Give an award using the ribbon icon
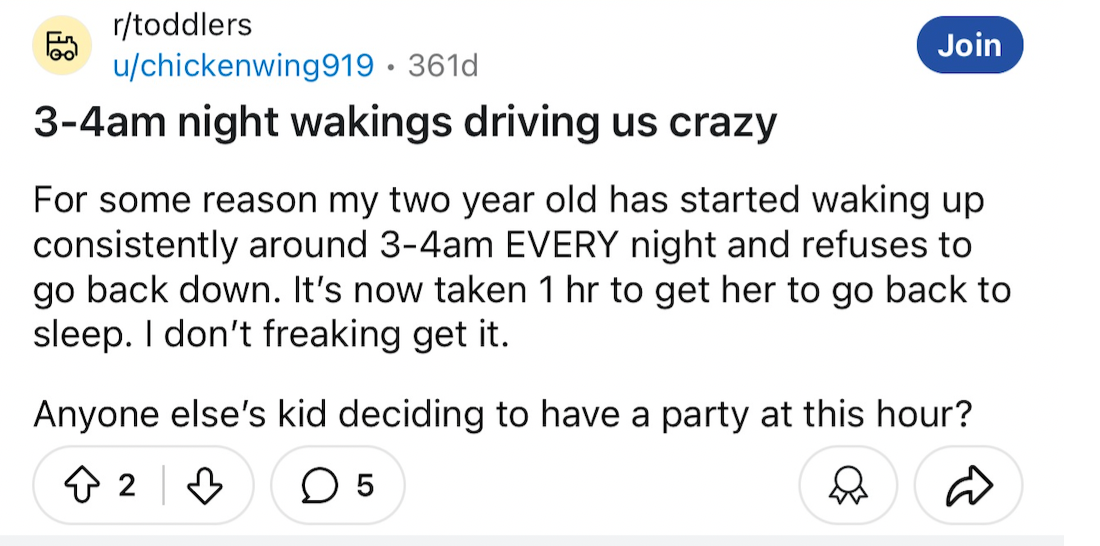 (x=848, y=486)
